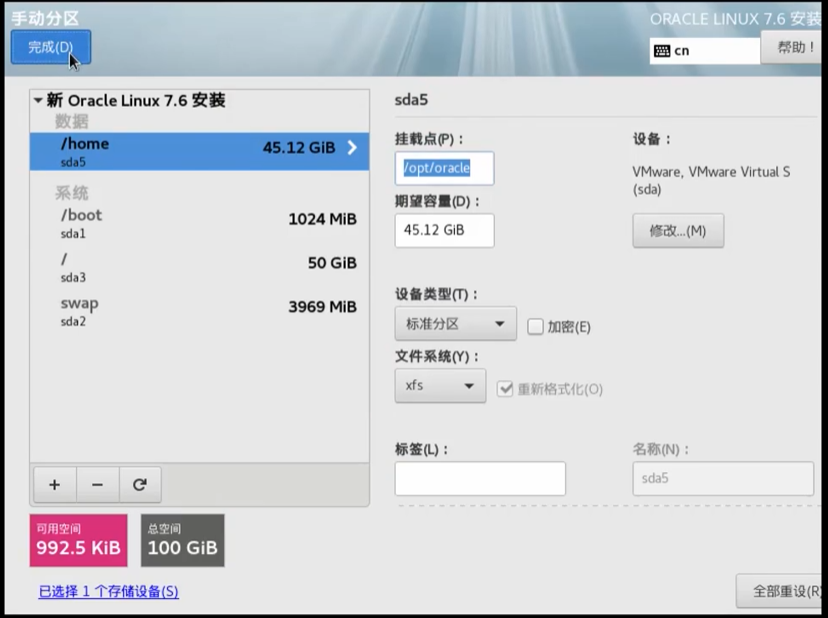Select the /boot sda1 partition

[x=200, y=222]
